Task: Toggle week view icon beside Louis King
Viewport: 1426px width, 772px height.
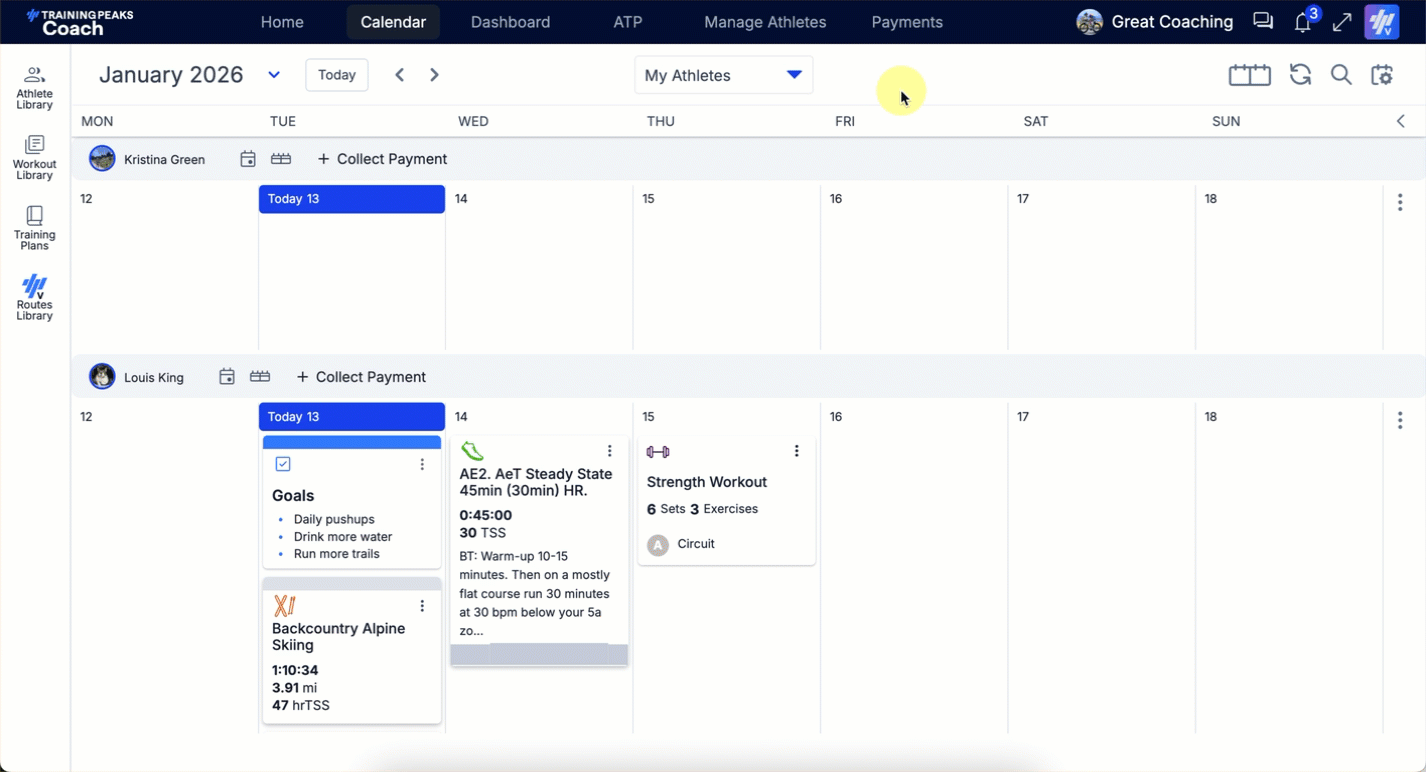Action: [260, 377]
